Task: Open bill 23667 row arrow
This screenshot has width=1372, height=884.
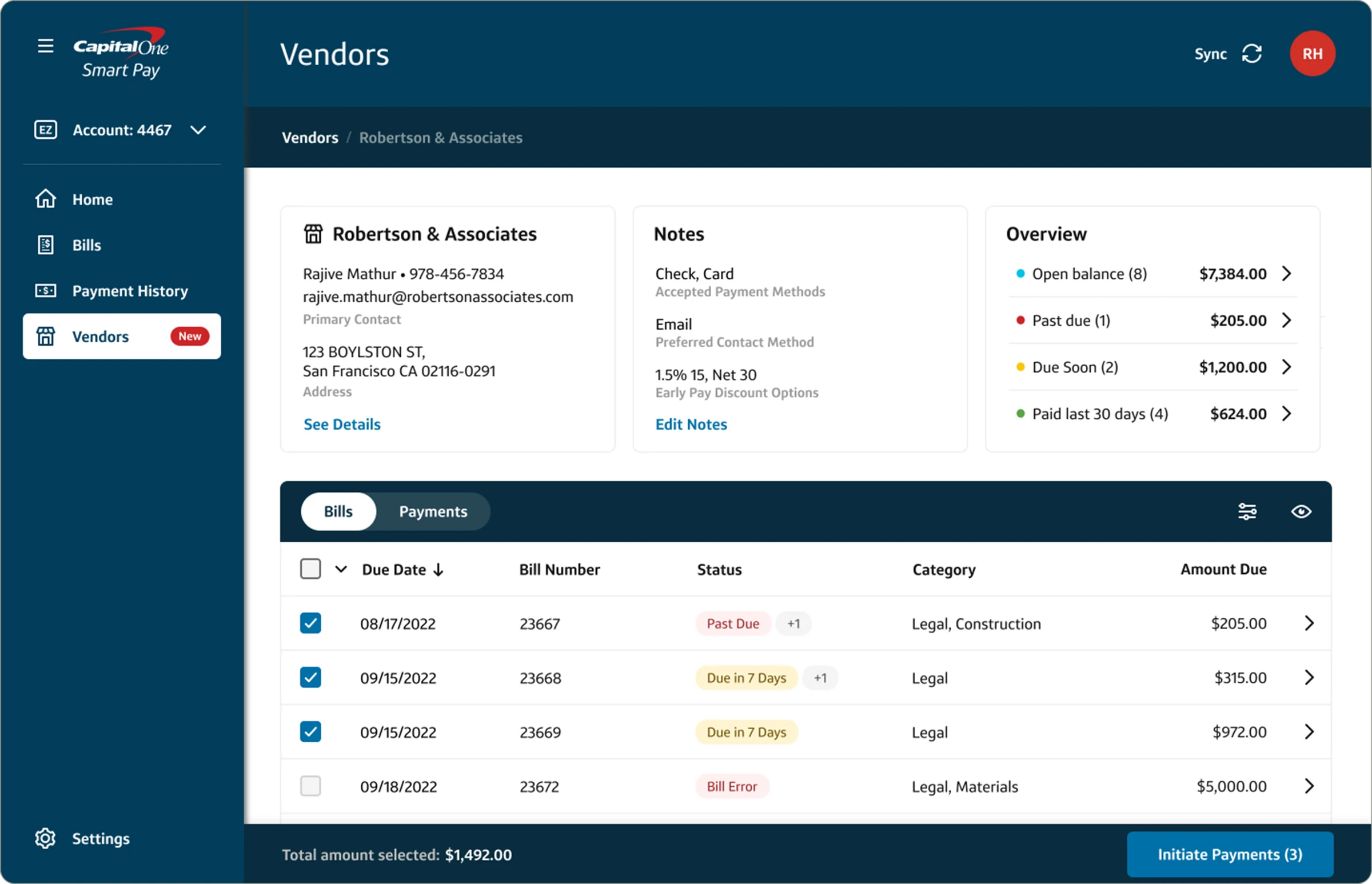Action: [1309, 623]
